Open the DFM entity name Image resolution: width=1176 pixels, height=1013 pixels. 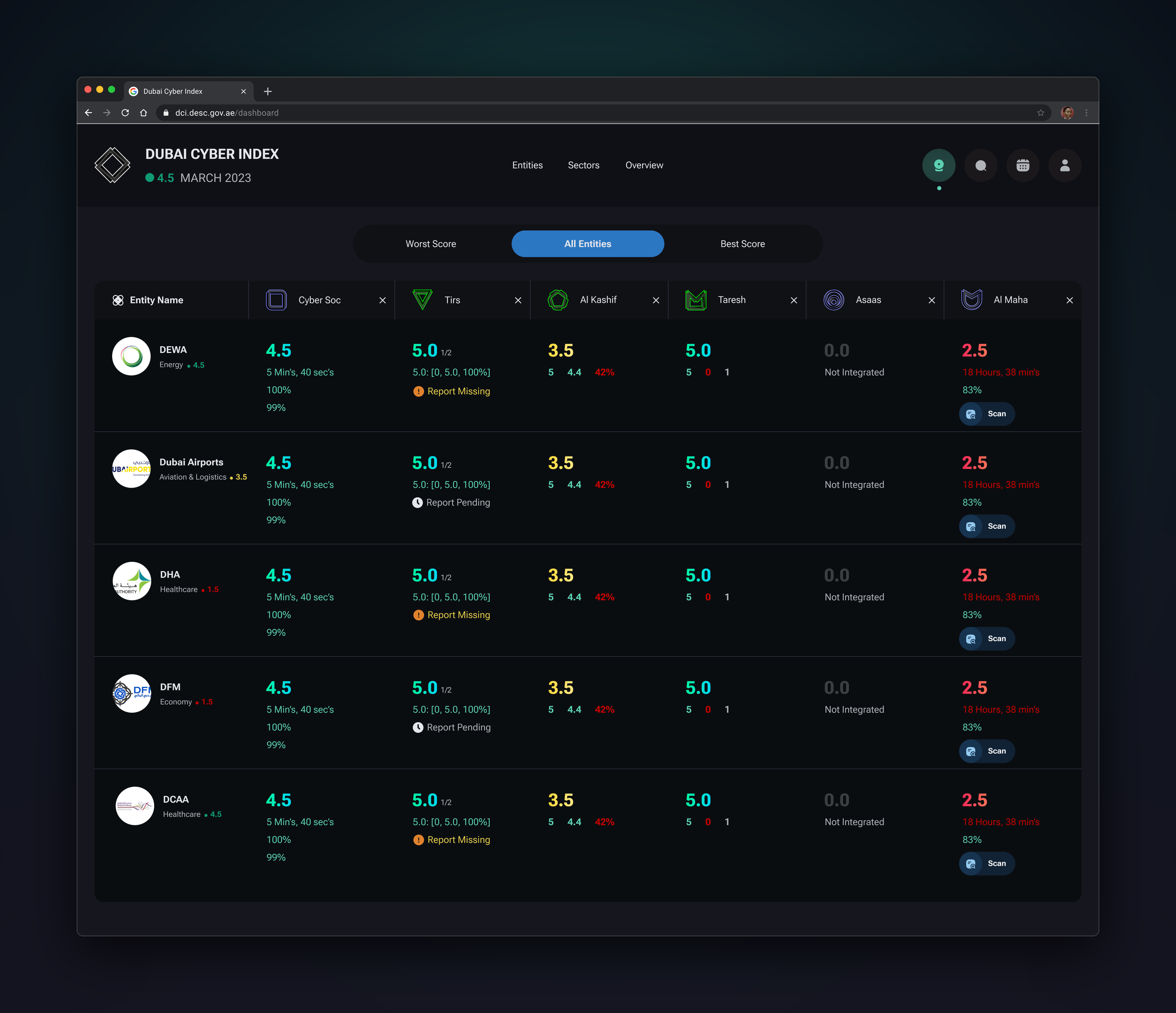(170, 687)
